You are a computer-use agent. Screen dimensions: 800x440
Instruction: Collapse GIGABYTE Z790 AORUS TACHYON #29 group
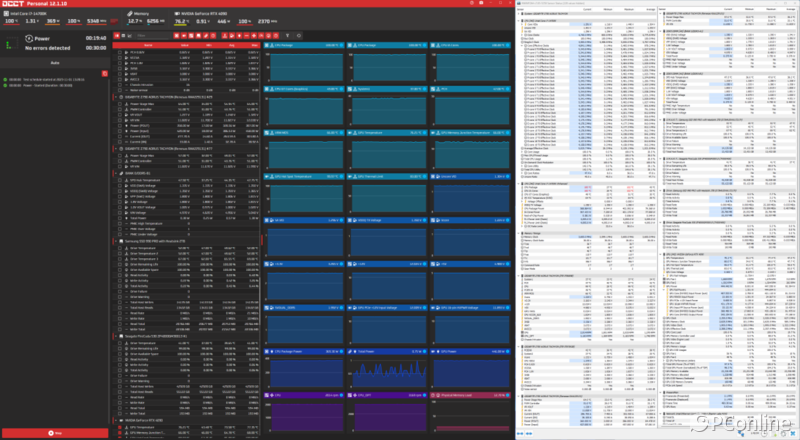click(x=116, y=97)
